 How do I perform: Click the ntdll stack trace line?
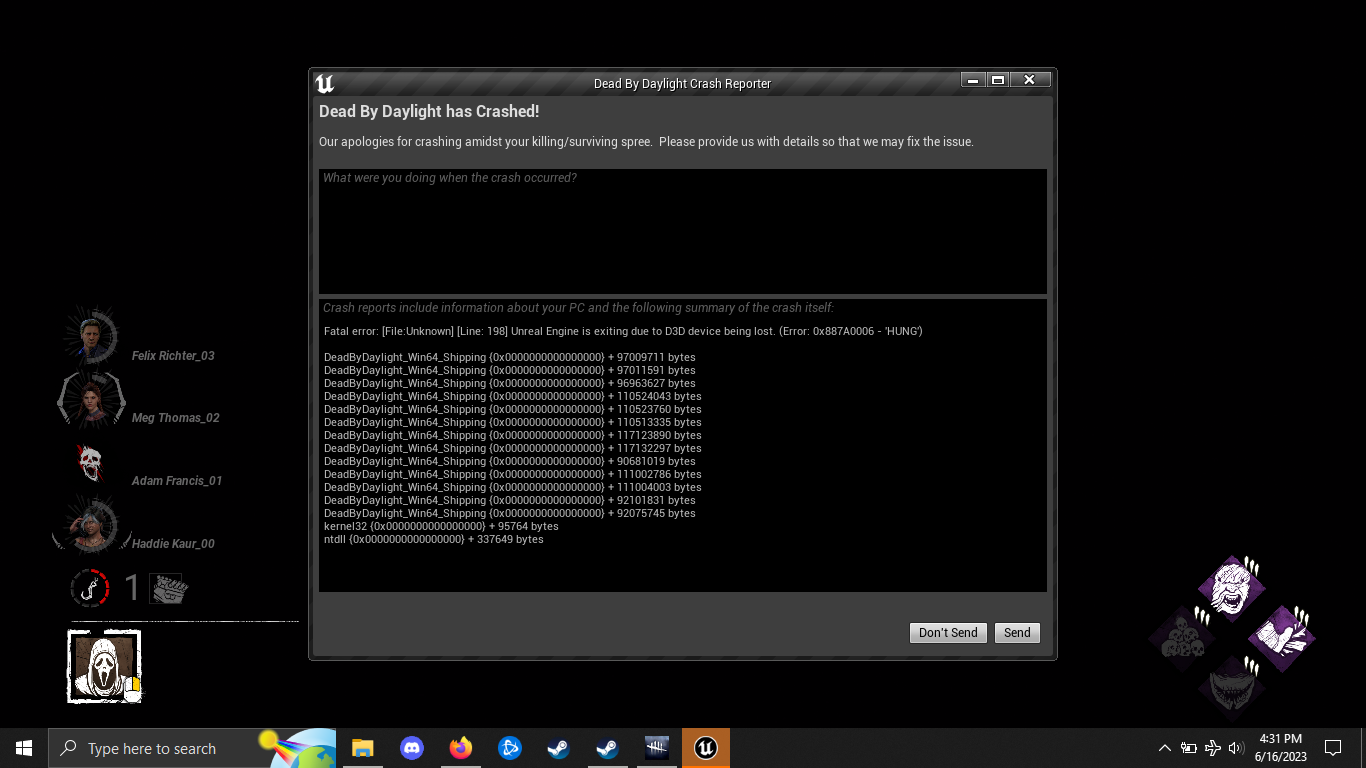434,539
